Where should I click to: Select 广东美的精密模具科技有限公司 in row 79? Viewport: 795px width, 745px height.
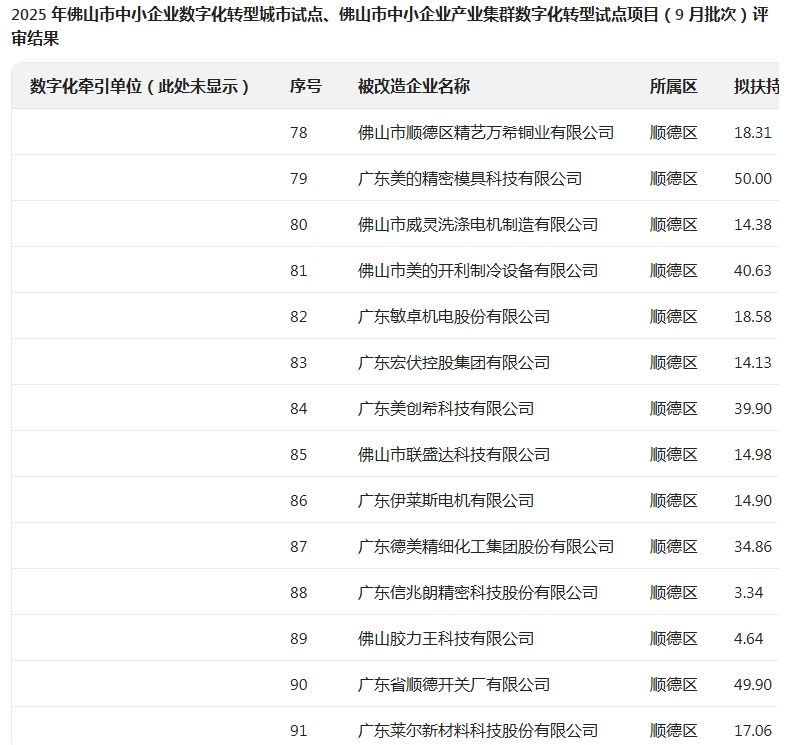pyautogui.click(x=470, y=179)
